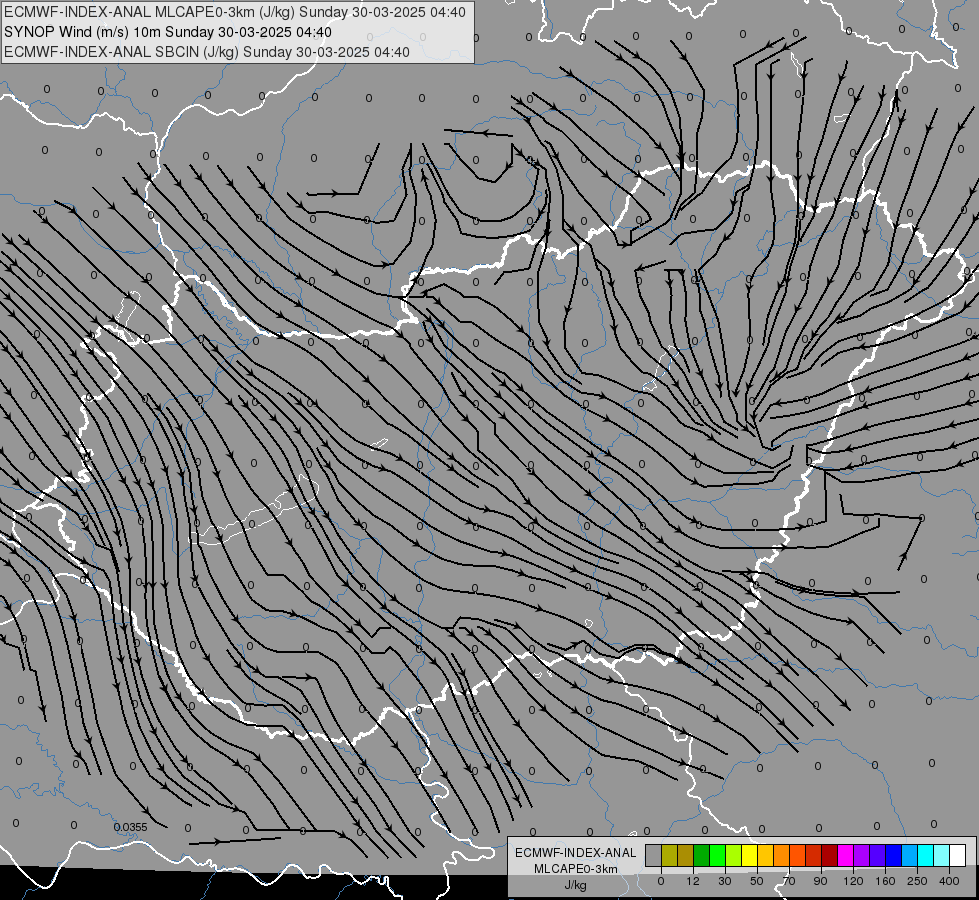Click the legend scale label 90

click(x=820, y=881)
